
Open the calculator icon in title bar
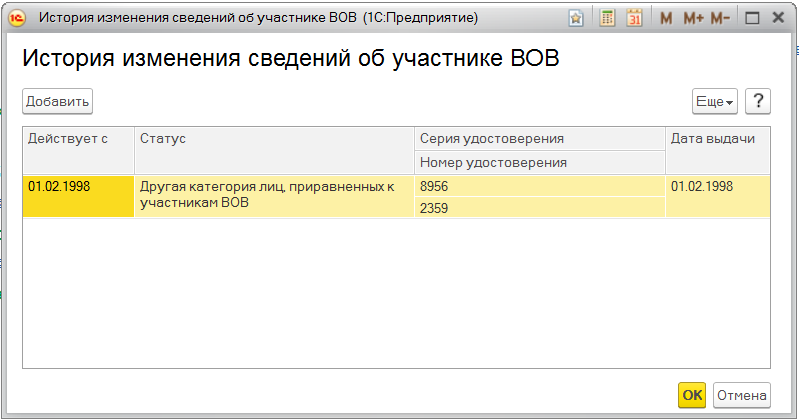click(x=607, y=18)
